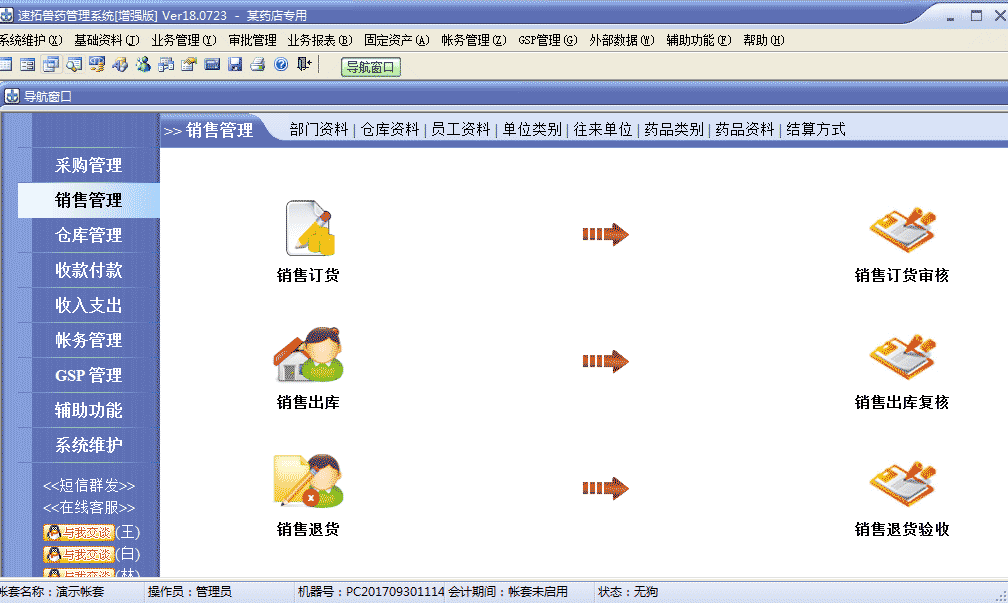Open the 帮助(H) menu
This screenshot has height=603, width=1008.
click(x=764, y=40)
